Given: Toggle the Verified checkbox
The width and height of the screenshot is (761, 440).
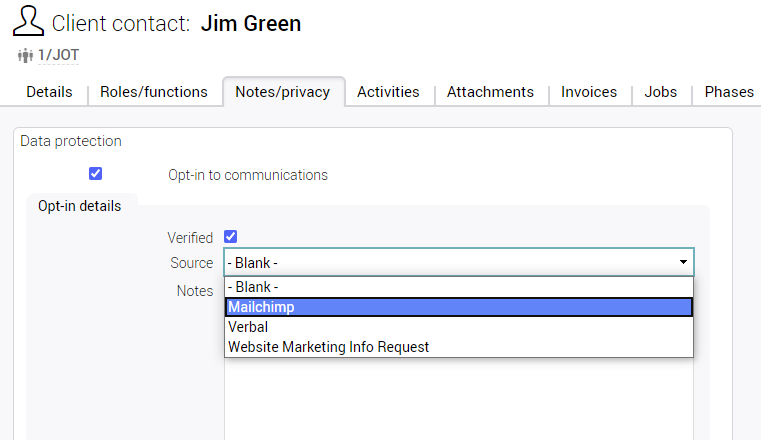Looking at the screenshot, I should coord(231,237).
